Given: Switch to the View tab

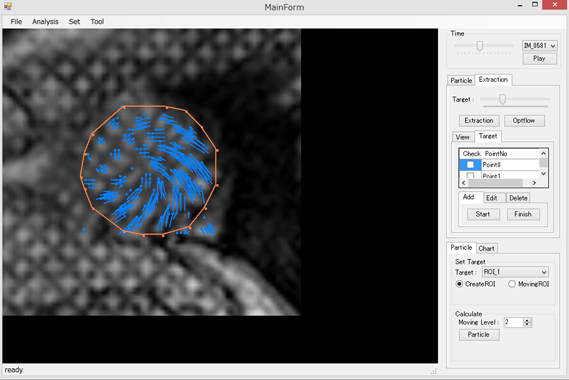Looking at the screenshot, I should pos(462,137).
